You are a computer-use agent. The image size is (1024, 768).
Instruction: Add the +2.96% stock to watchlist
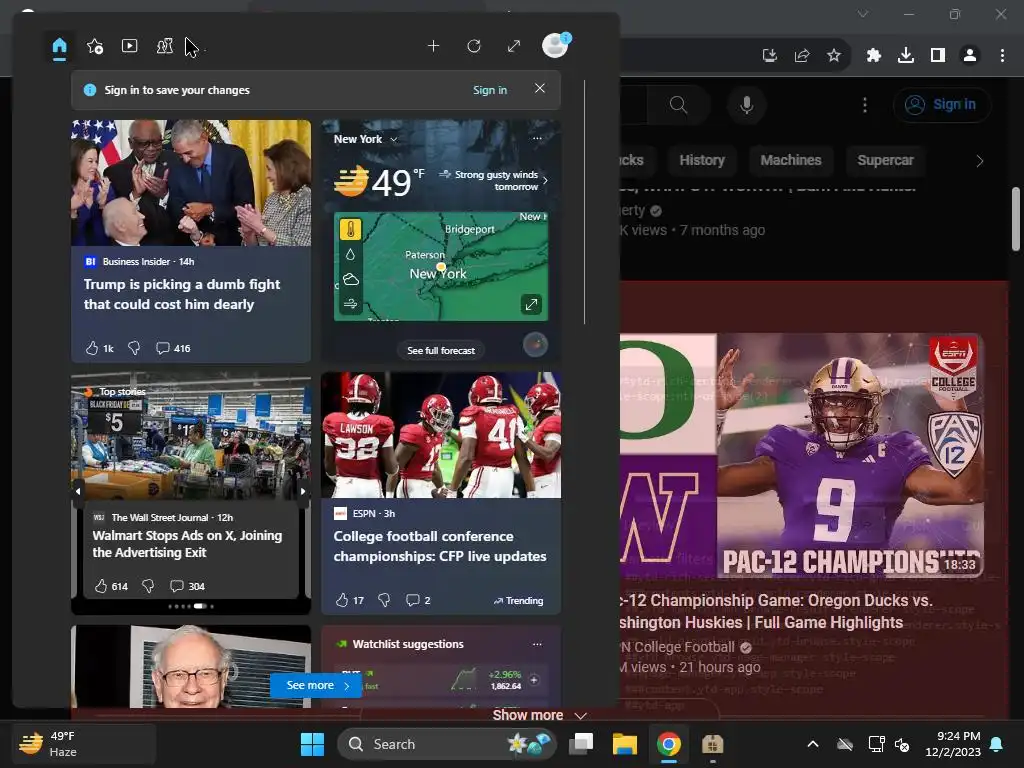coord(534,680)
